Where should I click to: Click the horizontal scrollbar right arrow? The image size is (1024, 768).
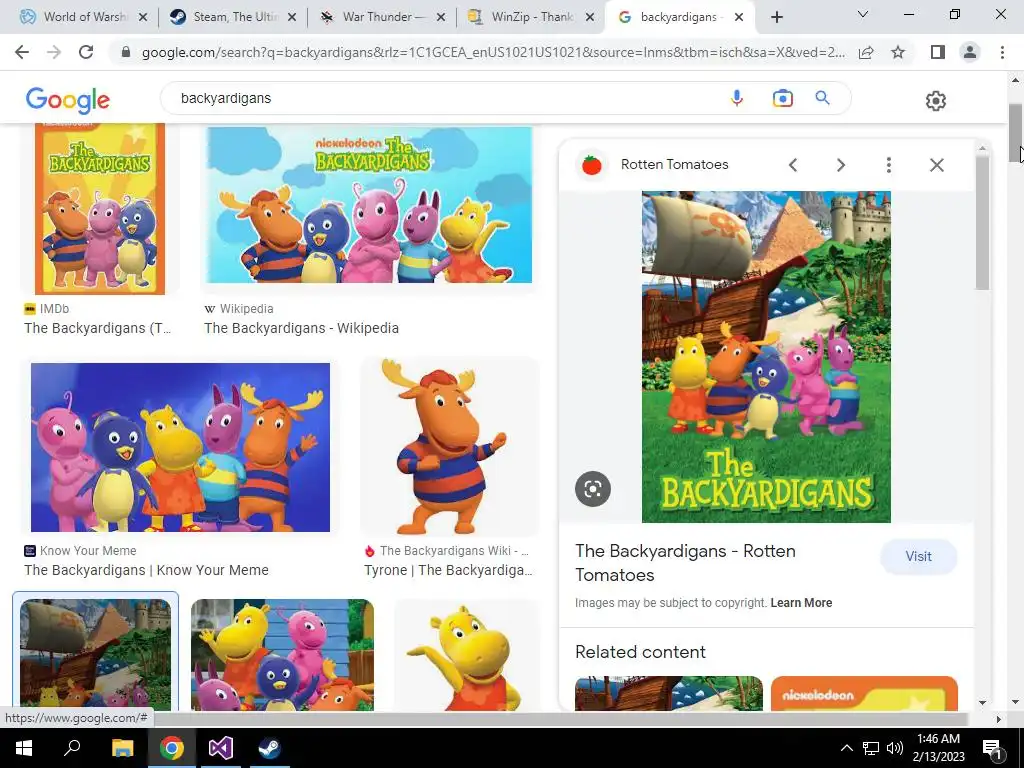click(998, 718)
